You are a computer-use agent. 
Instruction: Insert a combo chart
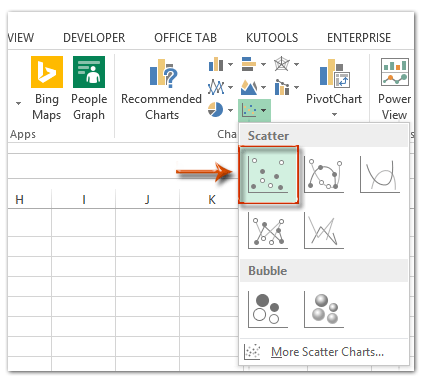click(x=282, y=88)
